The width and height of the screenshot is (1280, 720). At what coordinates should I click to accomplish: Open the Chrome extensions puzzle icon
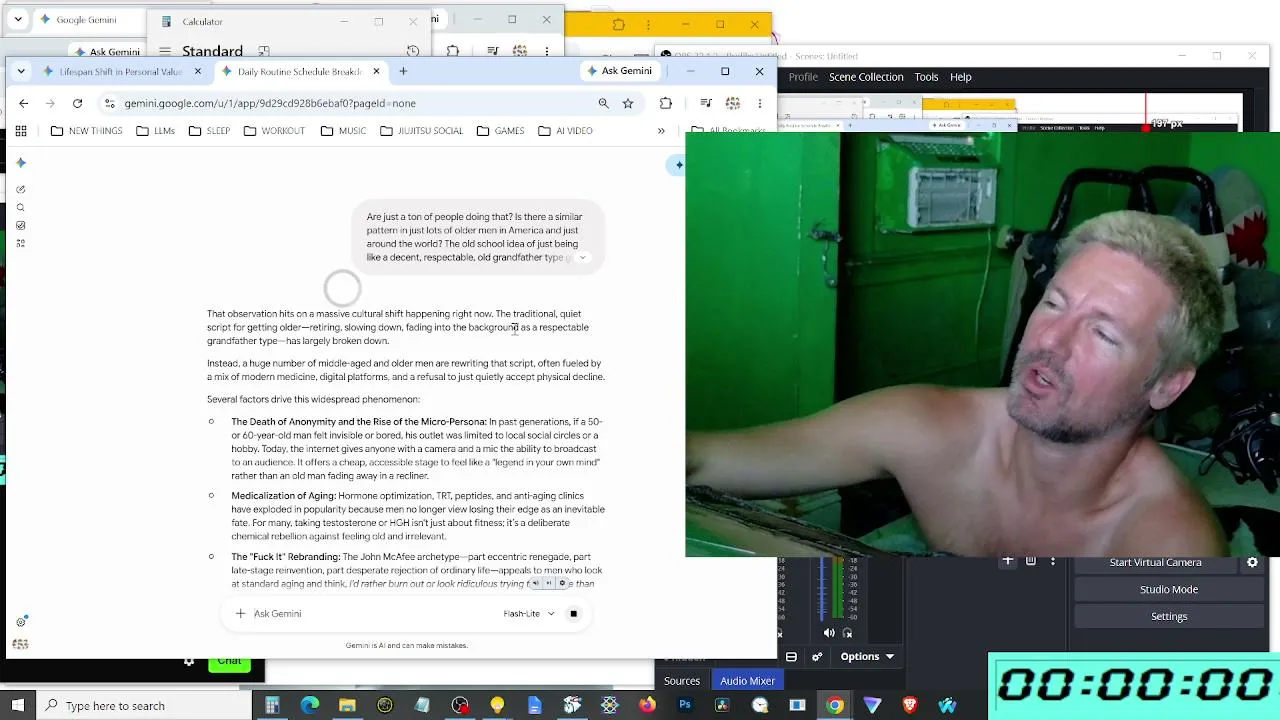666,103
